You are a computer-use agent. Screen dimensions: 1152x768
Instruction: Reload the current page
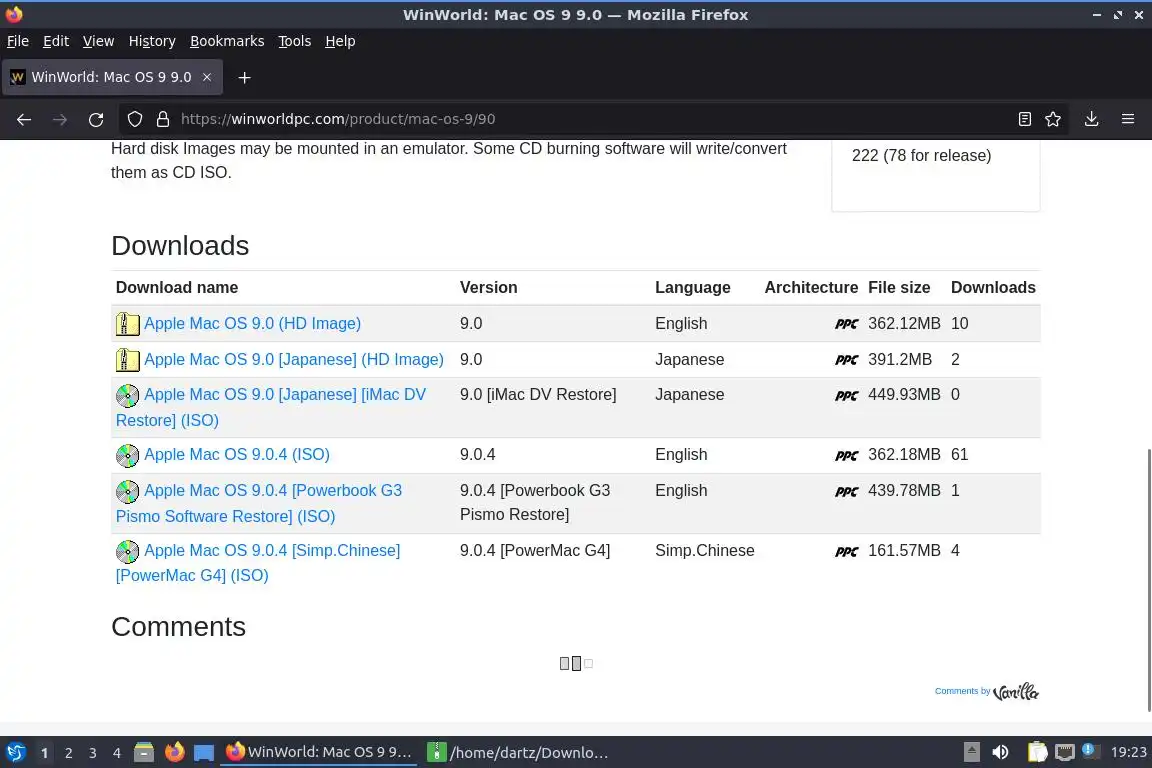click(x=96, y=119)
